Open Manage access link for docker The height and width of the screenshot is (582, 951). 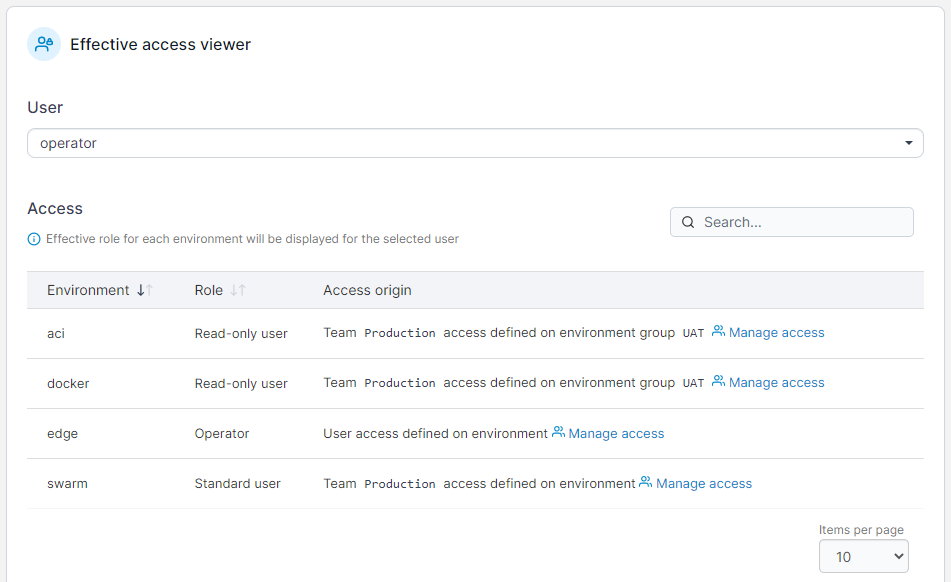coord(776,382)
